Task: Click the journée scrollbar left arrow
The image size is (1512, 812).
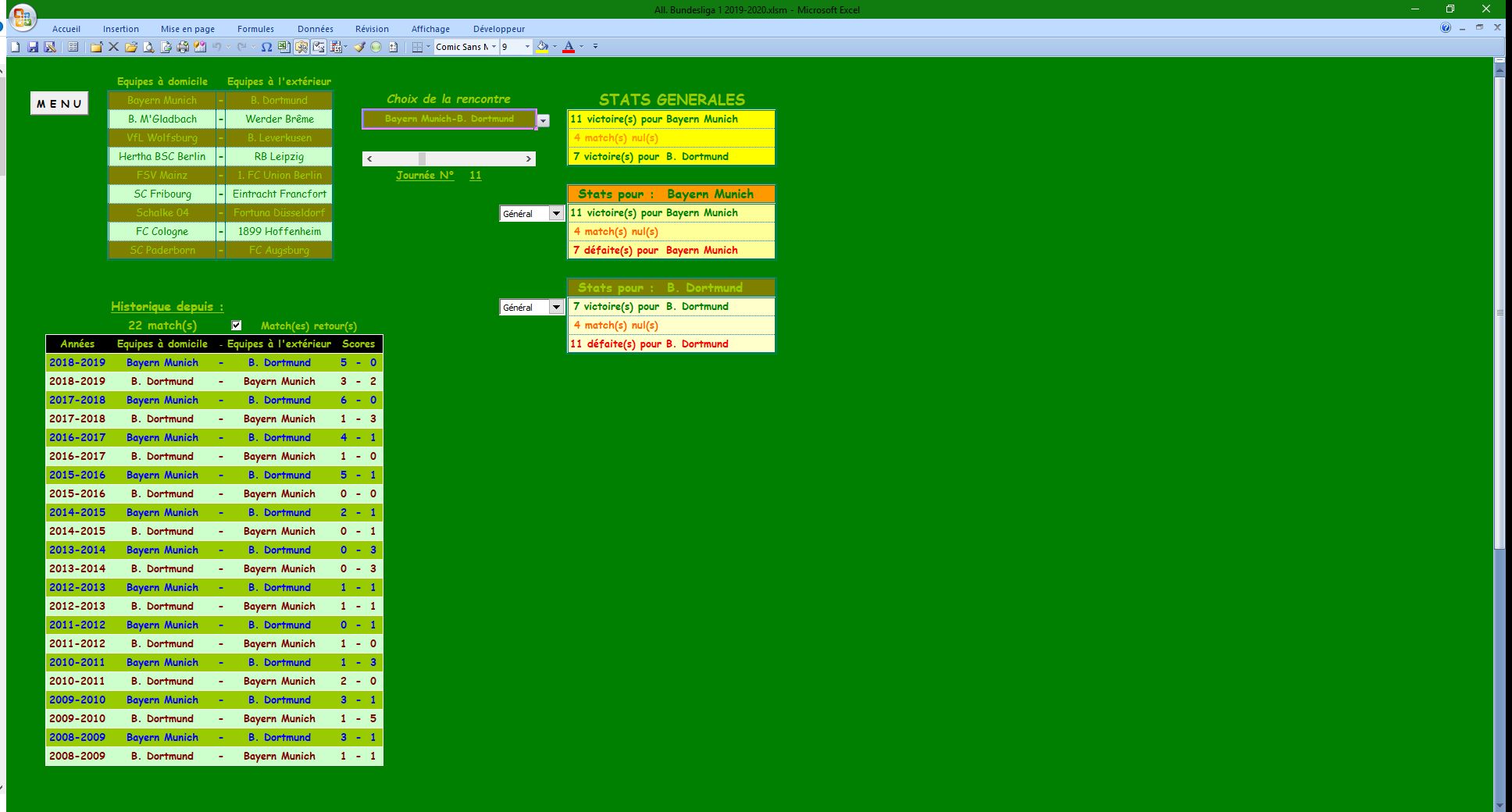Action: (369, 158)
